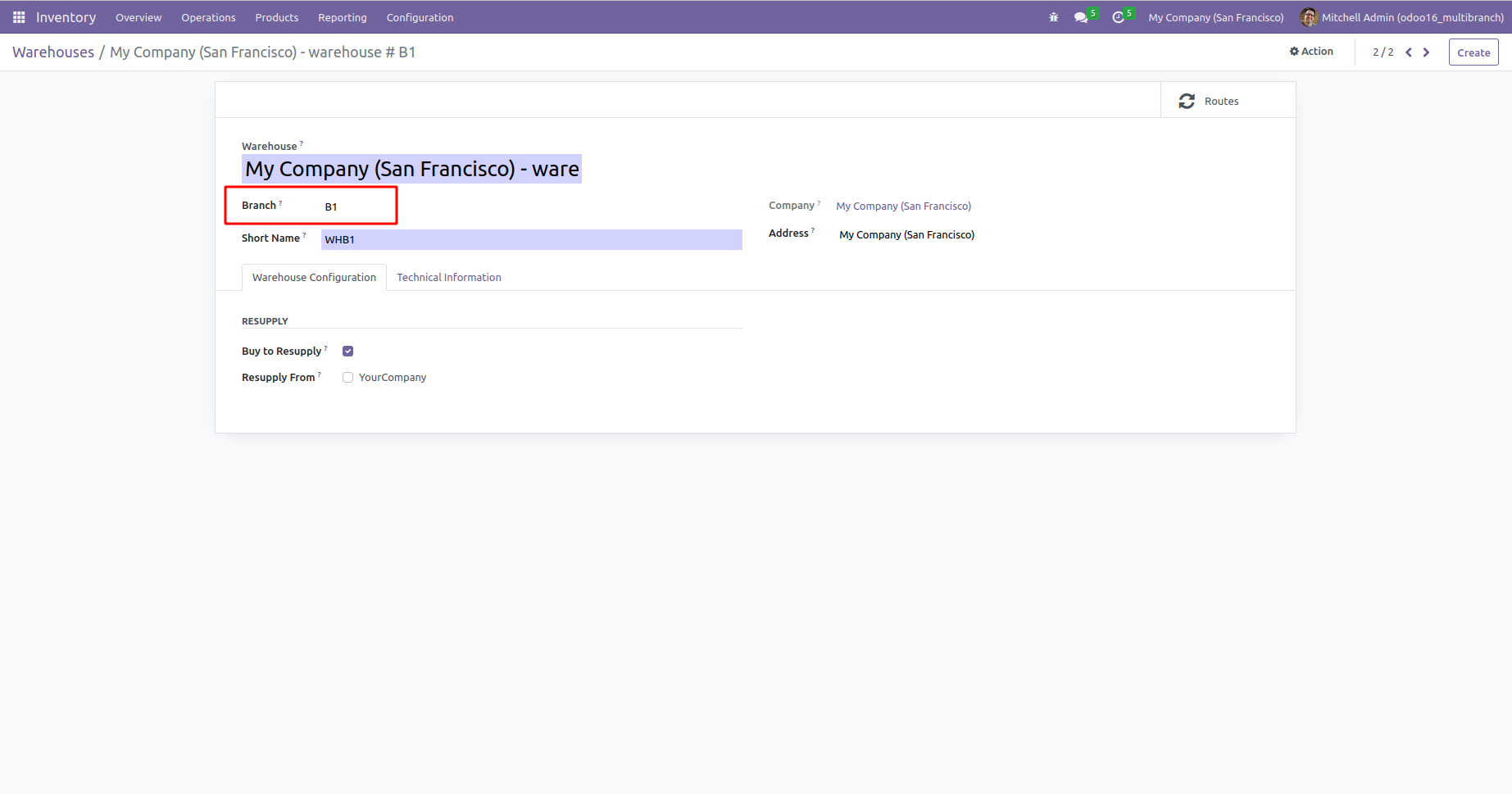The height and width of the screenshot is (794, 1512).
Task: Open the Routes stat button
Action: (x=1228, y=100)
